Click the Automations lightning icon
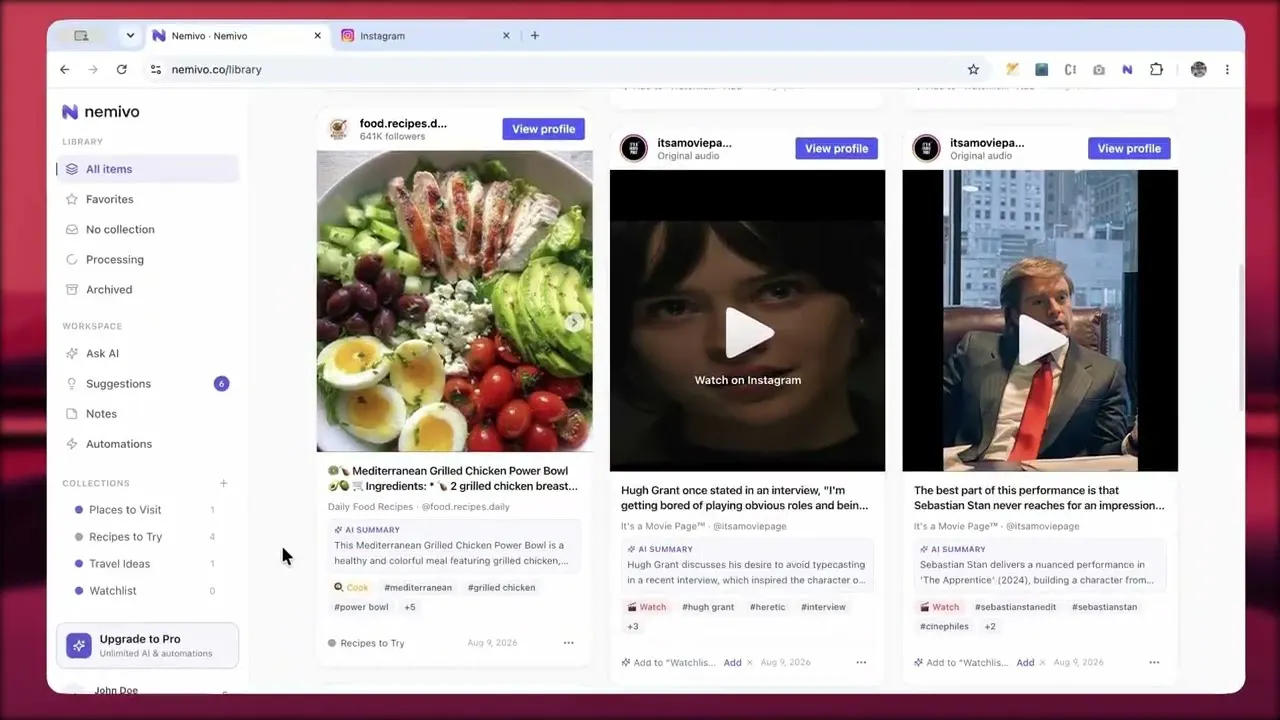The height and width of the screenshot is (720, 1280). pos(72,443)
